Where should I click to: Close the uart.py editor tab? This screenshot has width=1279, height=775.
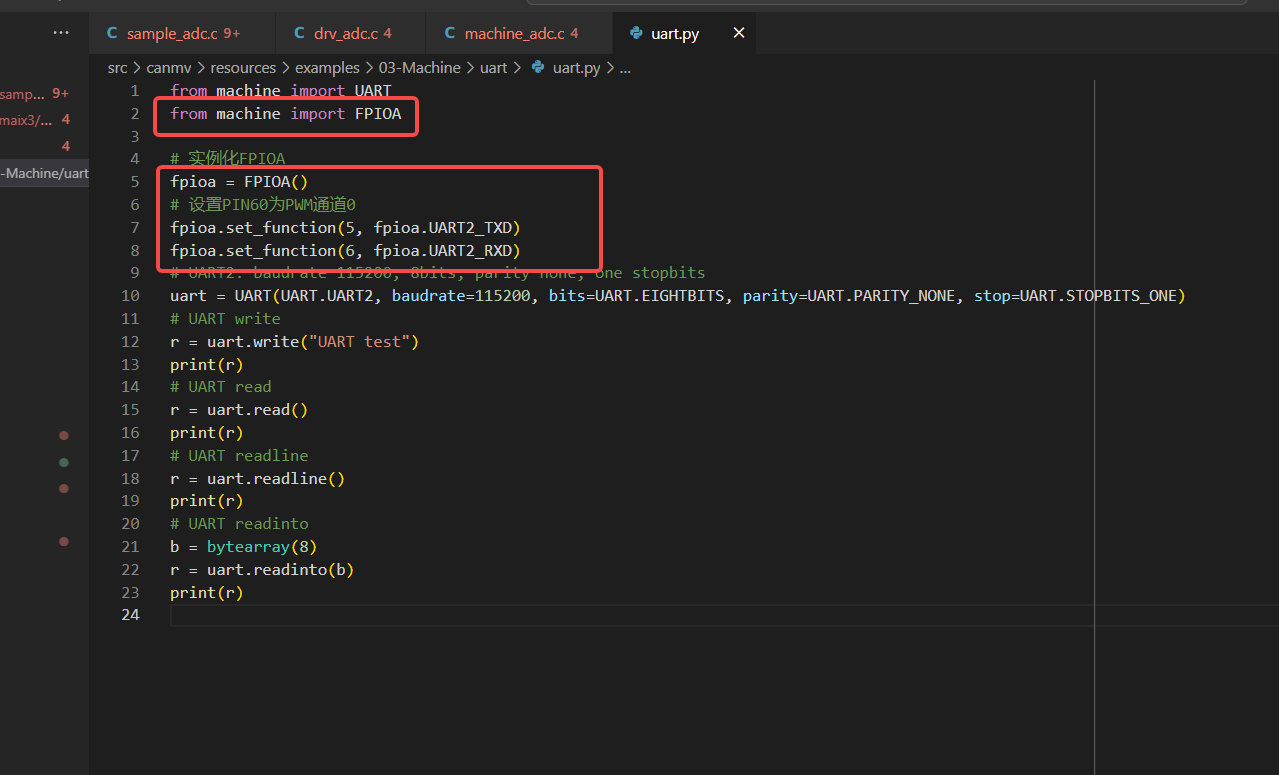click(x=739, y=33)
